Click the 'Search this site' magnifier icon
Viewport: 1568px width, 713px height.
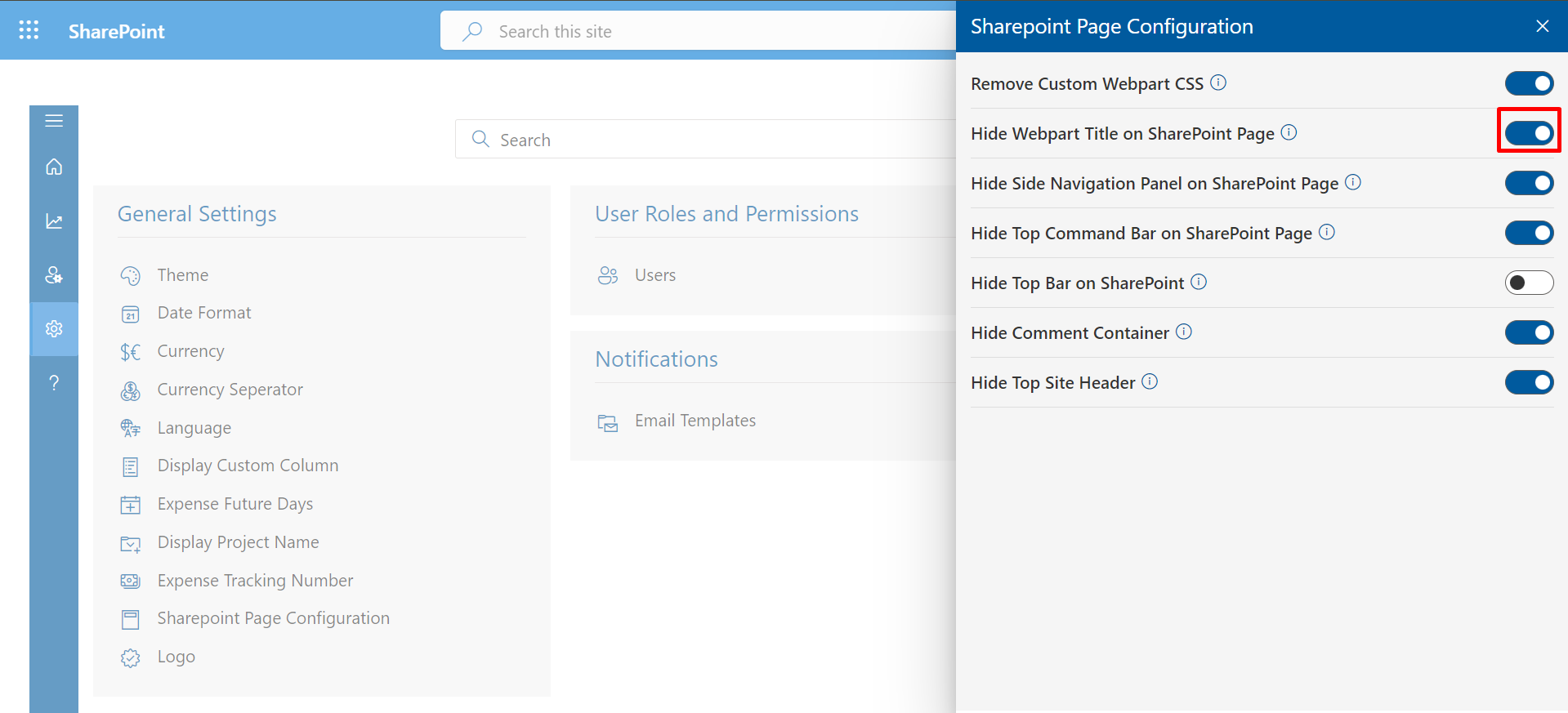coord(472,31)
